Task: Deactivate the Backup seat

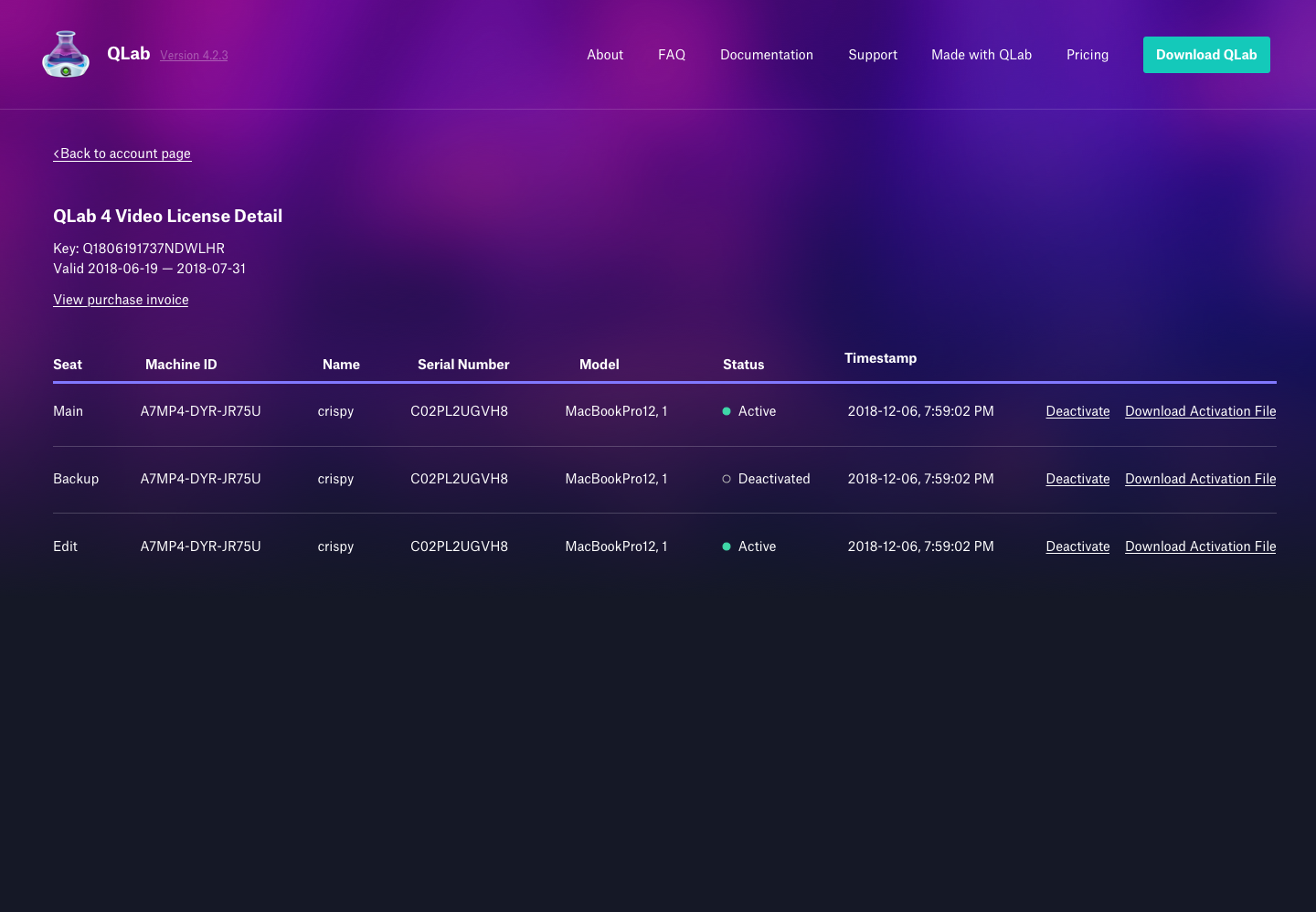Action: point(1077,479)
